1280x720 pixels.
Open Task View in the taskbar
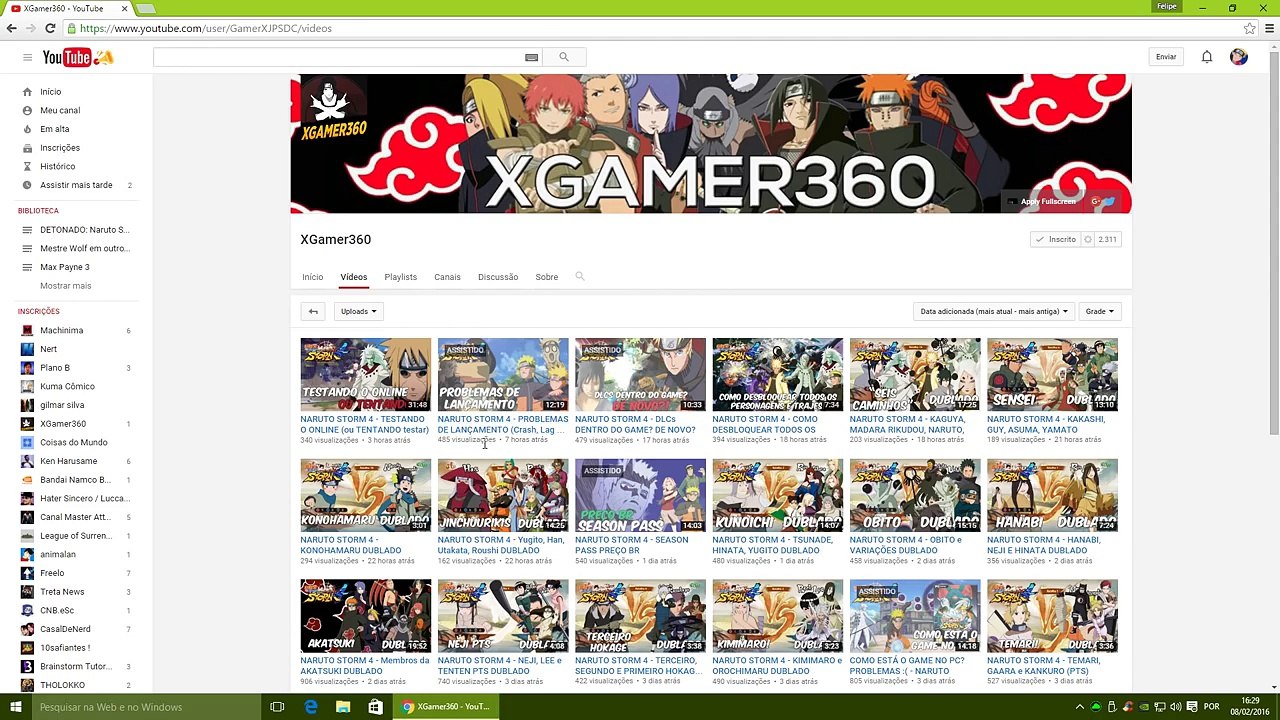[277, 707]
